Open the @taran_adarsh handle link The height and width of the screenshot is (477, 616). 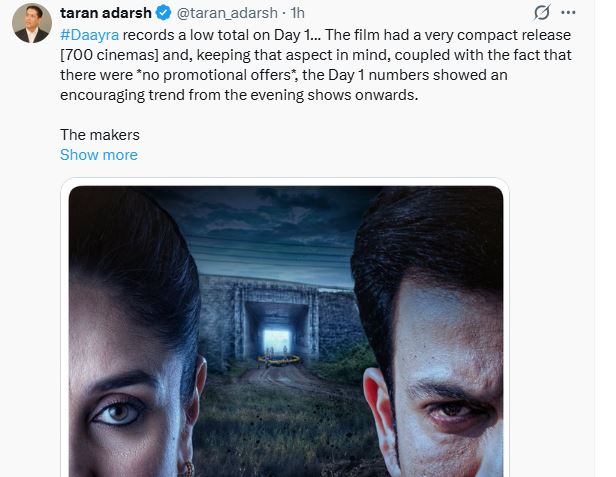(x=227, y=13)
